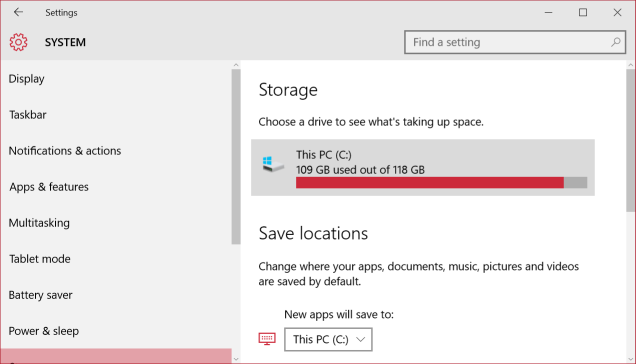This screenshot has width=636, height=364.
Task: Click the Settings window title
Action: coord(61,13)
